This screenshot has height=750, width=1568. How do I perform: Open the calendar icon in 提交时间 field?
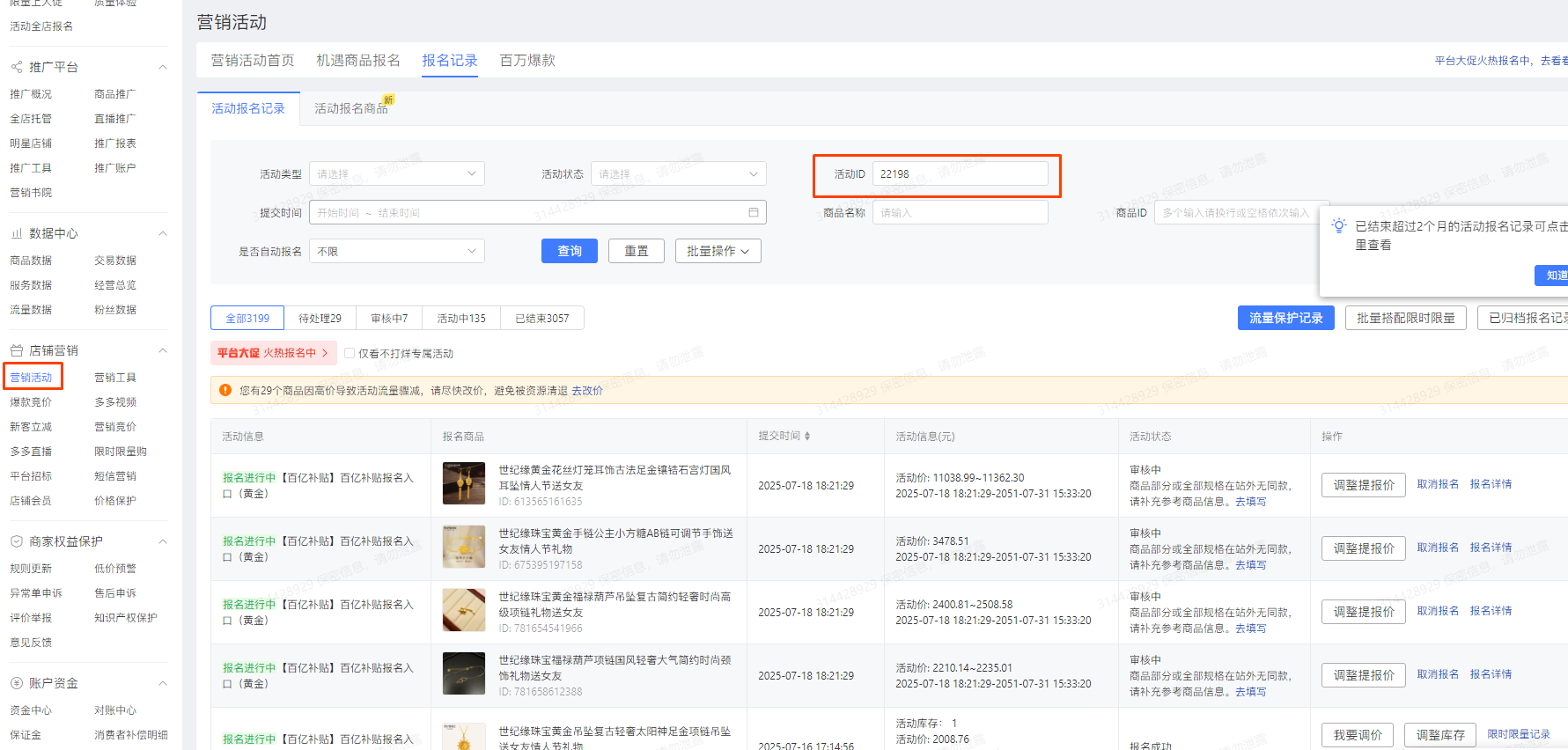pos(754,212)
